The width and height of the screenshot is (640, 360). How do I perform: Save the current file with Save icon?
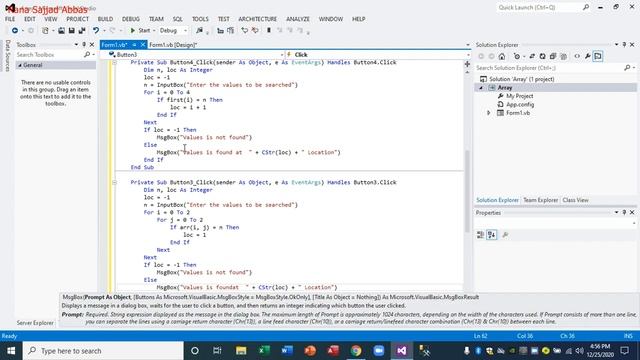point(71,31)
